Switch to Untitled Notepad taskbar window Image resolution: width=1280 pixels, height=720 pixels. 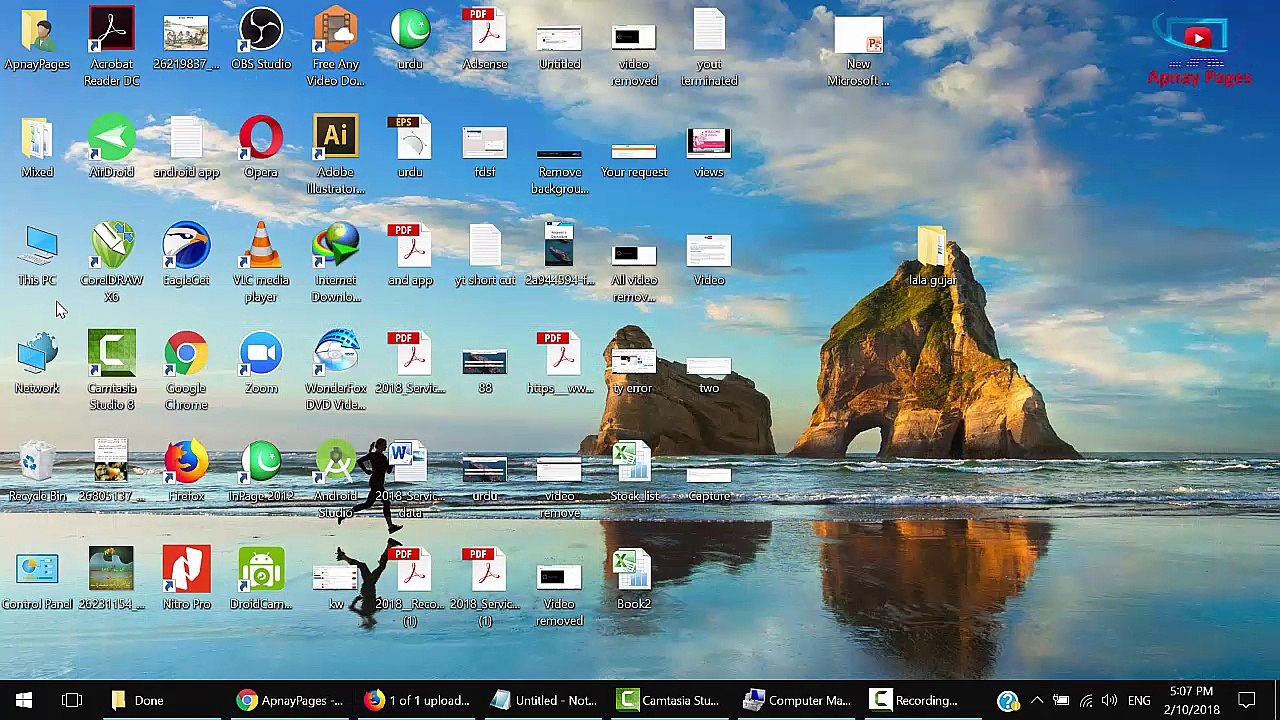click(544, 700)
